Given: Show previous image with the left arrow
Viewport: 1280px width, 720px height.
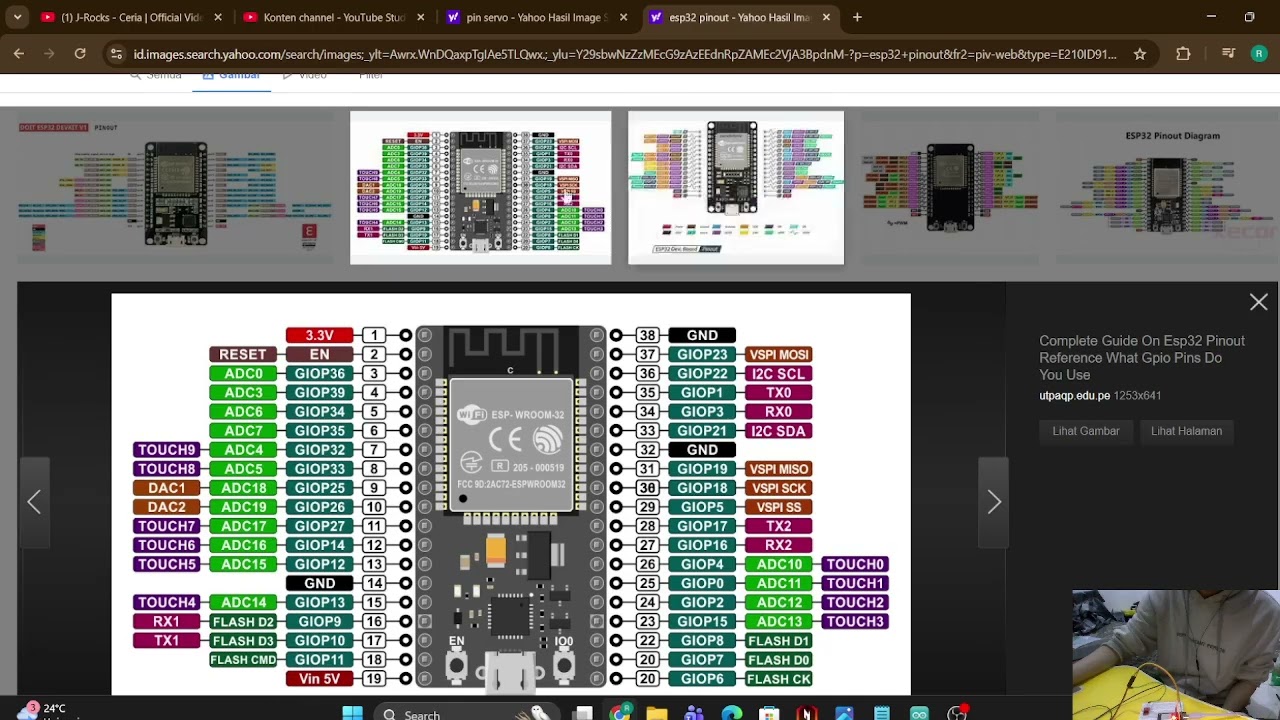Looking at the screenshot, I should point(34,502).
